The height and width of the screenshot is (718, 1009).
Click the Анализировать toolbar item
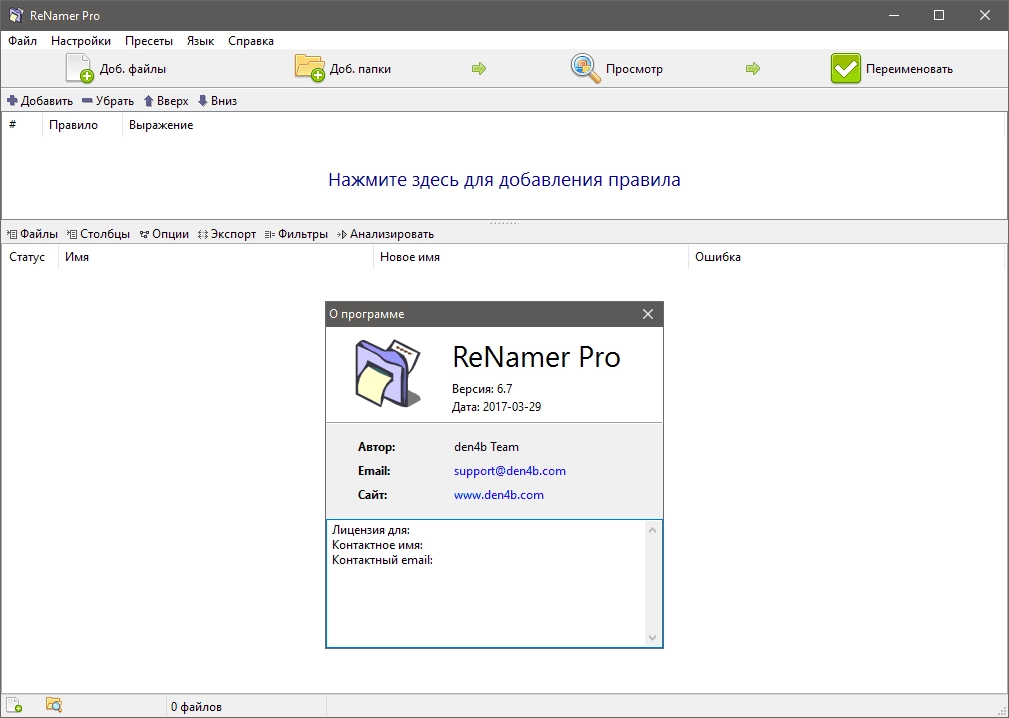coord(385,234)
